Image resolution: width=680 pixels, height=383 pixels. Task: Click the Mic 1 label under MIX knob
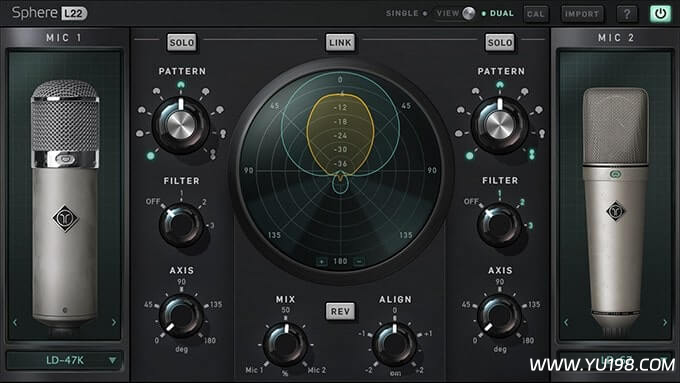point(254,370)
